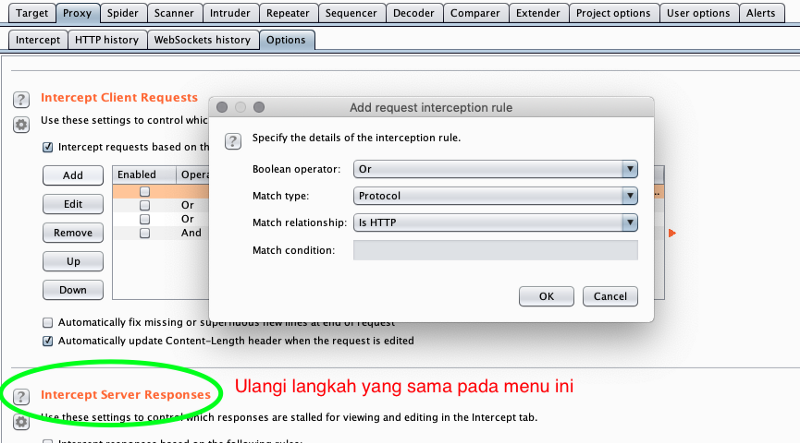Open the Boolean operator dropdown

(x=495, y=169)
